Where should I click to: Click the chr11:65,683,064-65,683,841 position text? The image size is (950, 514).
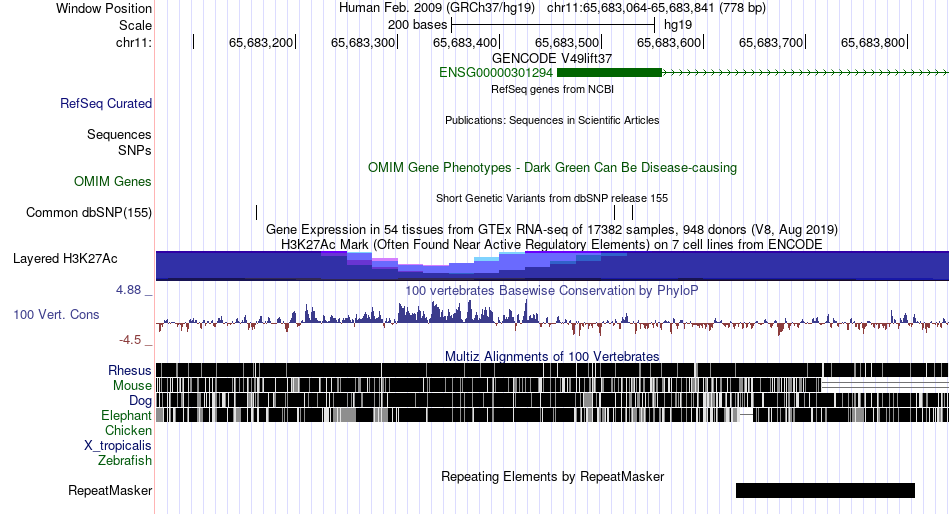coord(656,8)
